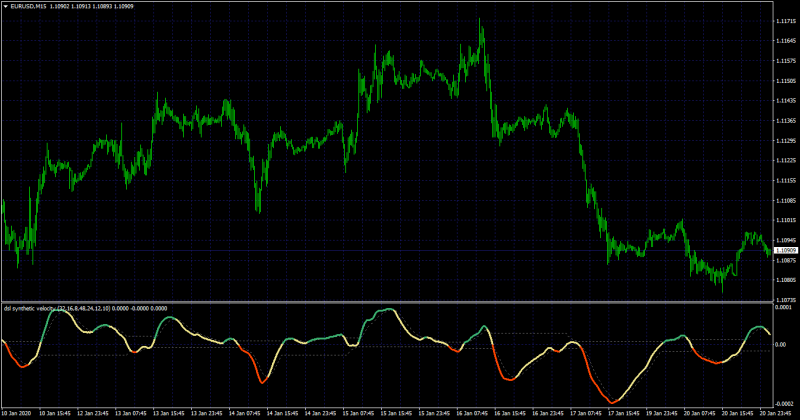Click the 14 Jan 07:45 time label
800x420 pixels.
[x=244, y=413]
